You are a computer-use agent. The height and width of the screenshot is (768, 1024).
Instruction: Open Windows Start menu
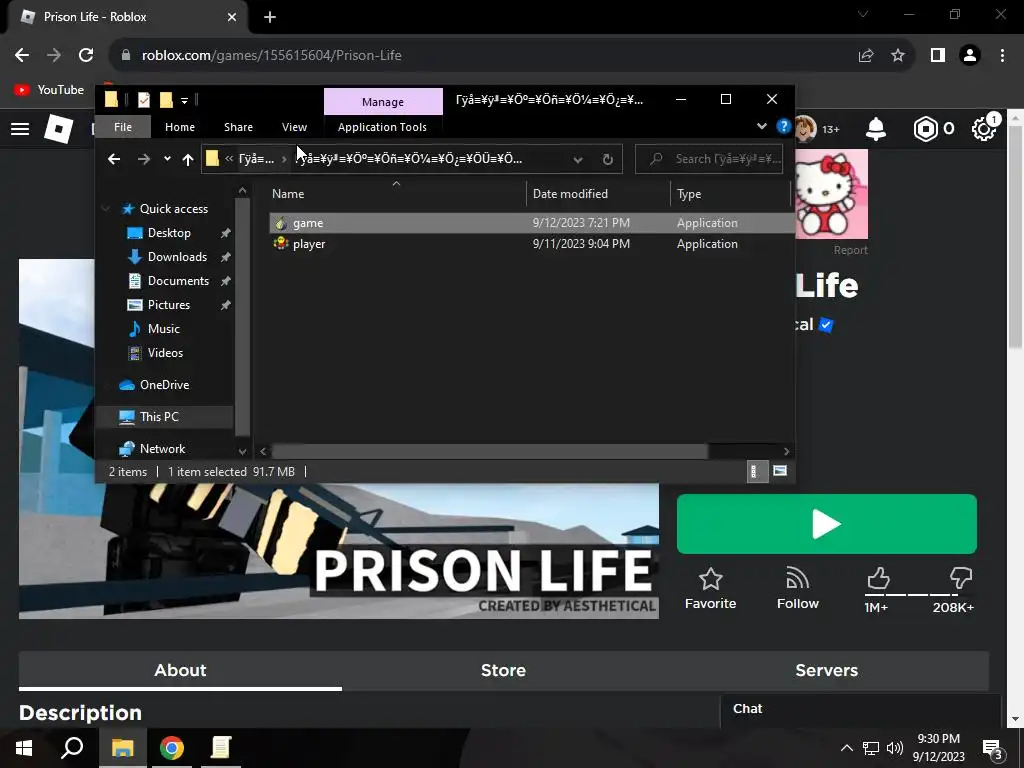point(24,748)
